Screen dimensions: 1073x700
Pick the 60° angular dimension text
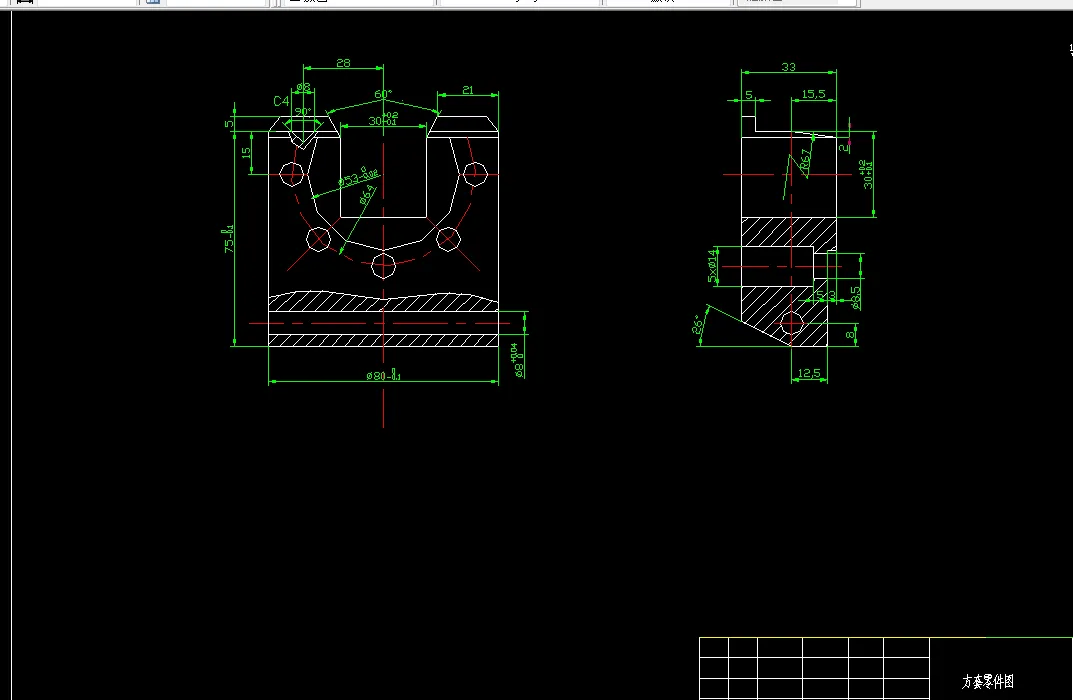[383, 94]
